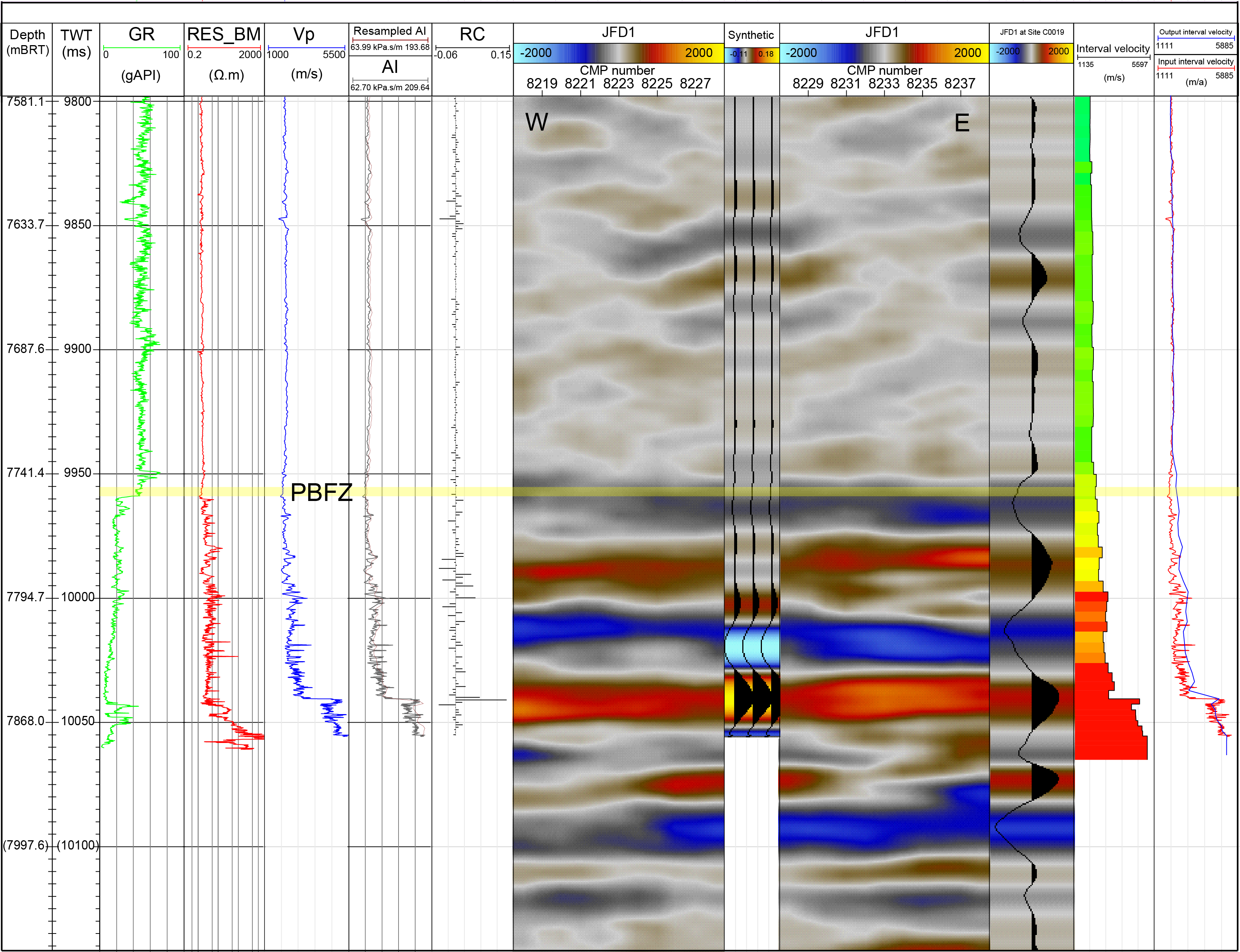Click CMP number 8223 on axis
Image resolution: width=1240 pixels, height=952 pixels.
[x=618, y=84]
